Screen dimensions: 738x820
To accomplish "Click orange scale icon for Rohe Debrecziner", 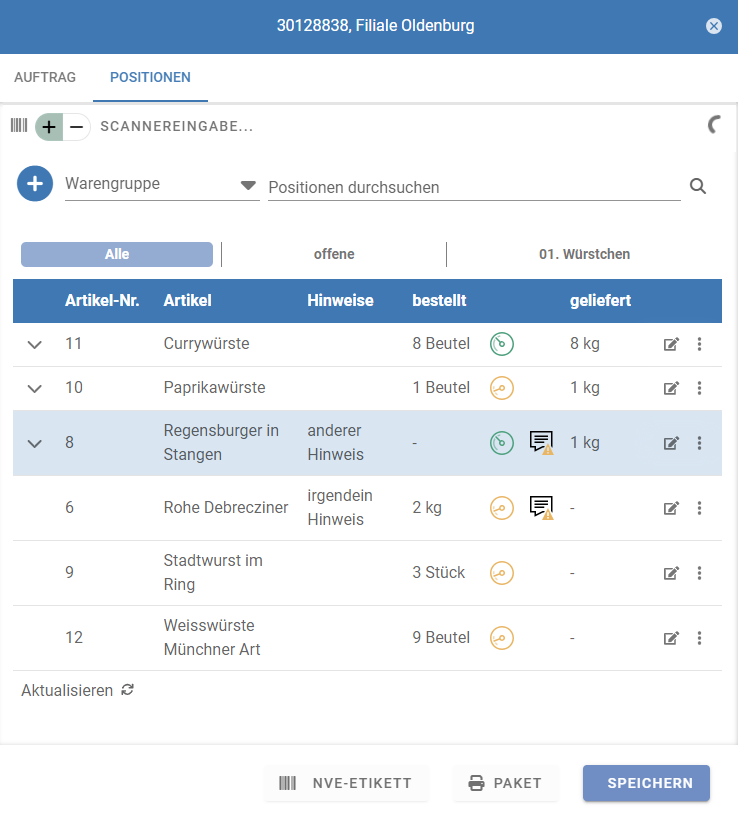I will click(502, 508).
